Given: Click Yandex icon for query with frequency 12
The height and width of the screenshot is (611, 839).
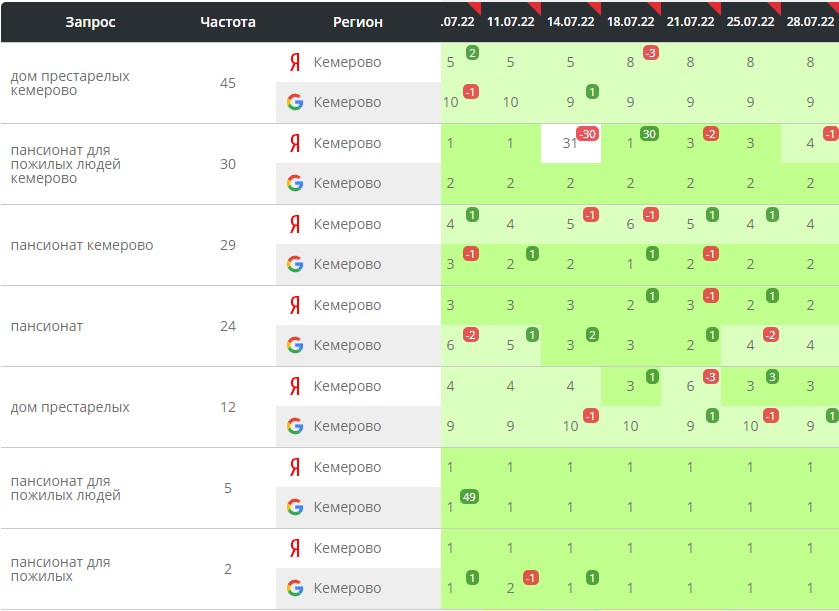Looking at the screenshot, I should [295, 386].
